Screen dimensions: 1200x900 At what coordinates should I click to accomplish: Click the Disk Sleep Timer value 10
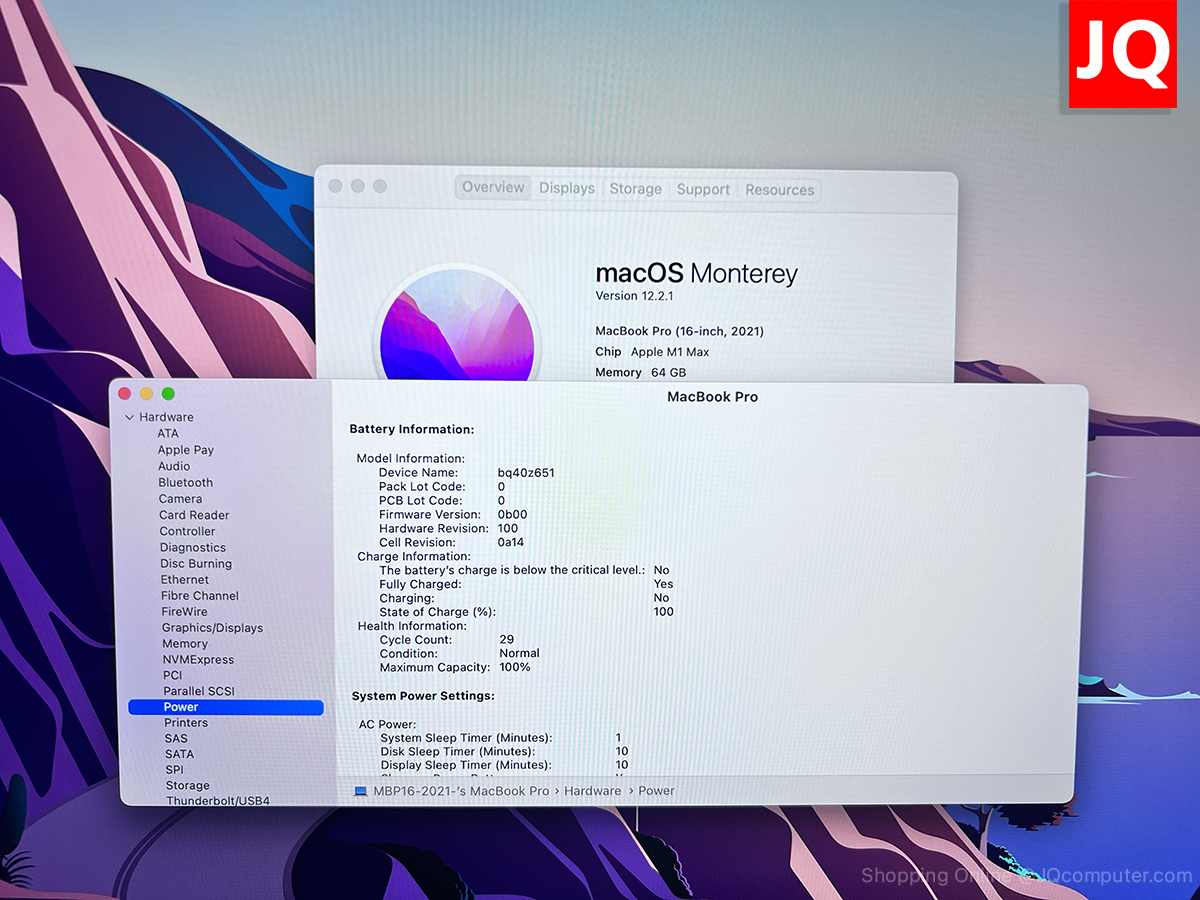[622, 751]
